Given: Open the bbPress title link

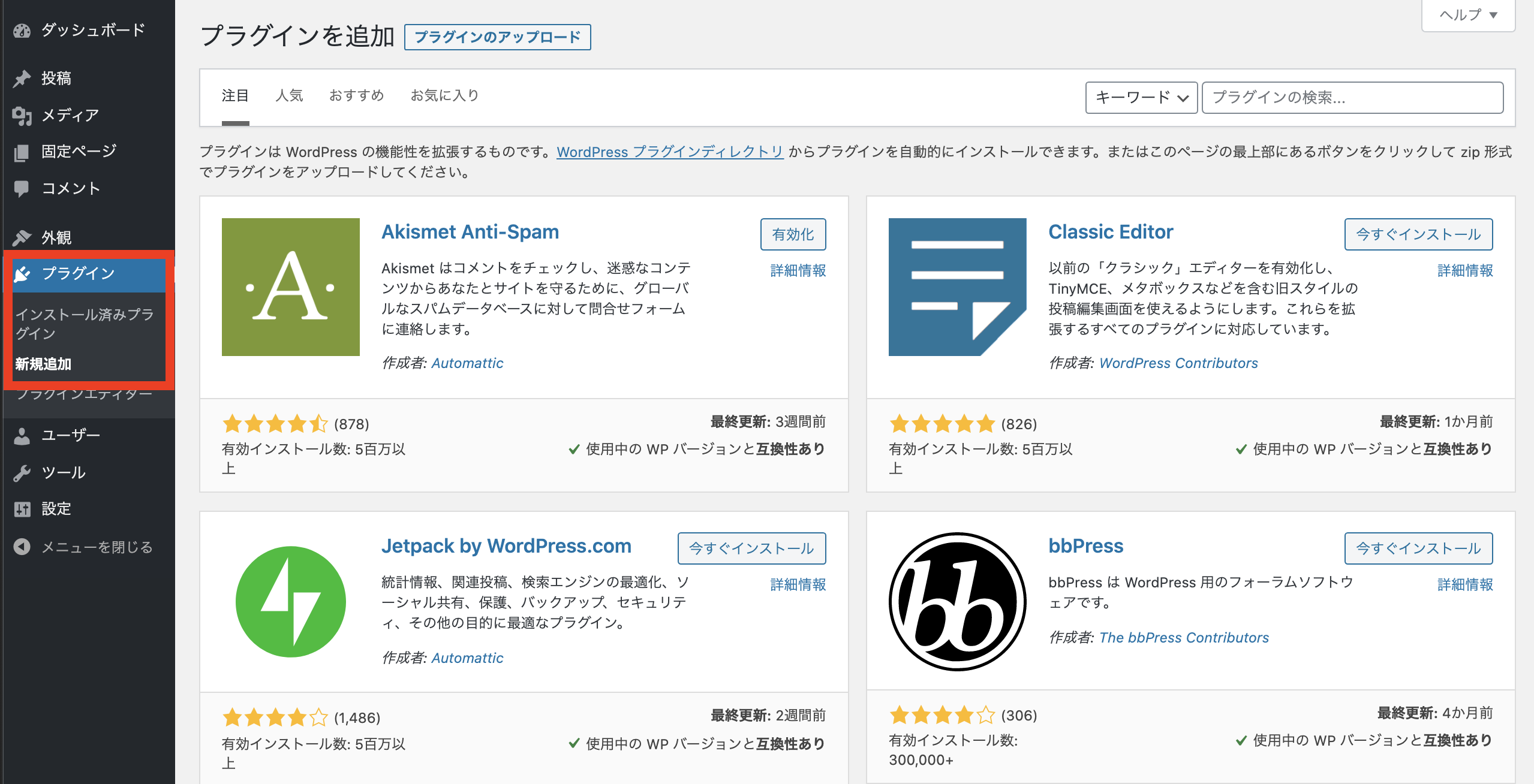Looking at the screenshot, I should 1085,546.
